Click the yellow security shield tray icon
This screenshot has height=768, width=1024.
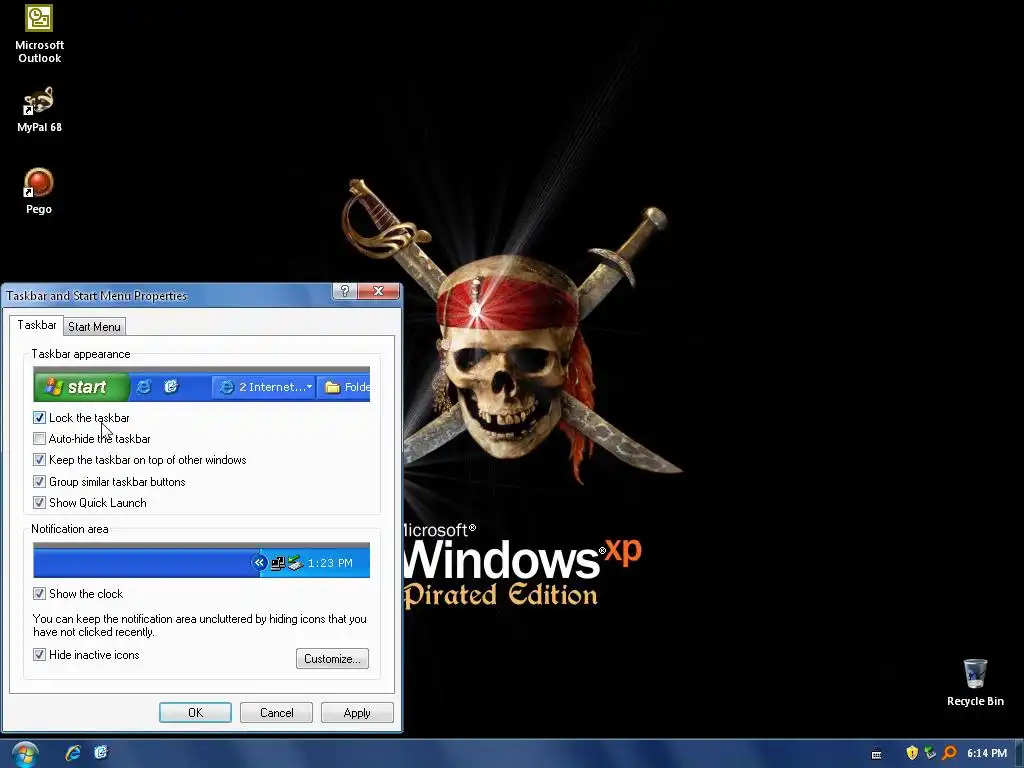912,753
